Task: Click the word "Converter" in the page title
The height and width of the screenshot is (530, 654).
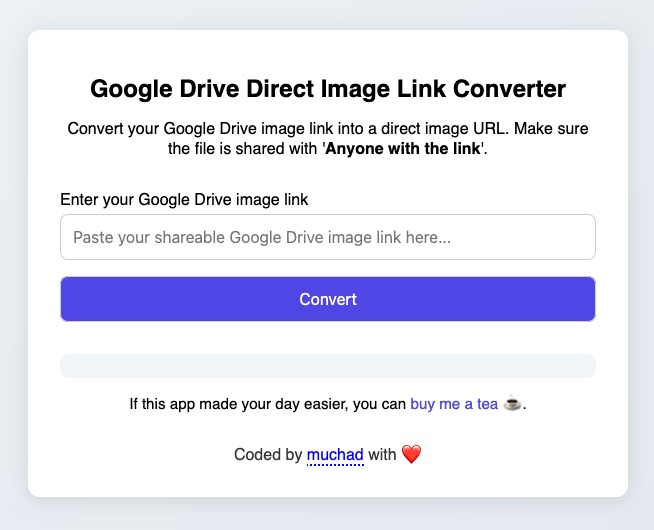Action: [x=509, y=89]
